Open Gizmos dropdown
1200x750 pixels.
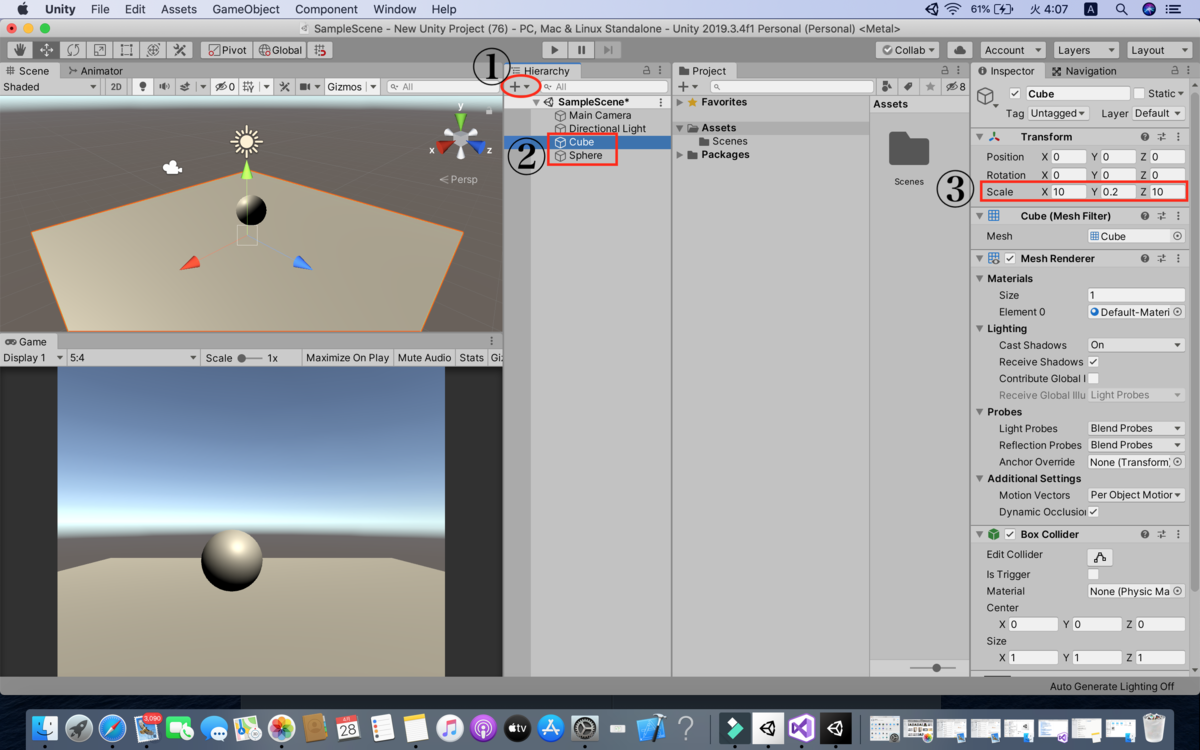tap(352, 87)
